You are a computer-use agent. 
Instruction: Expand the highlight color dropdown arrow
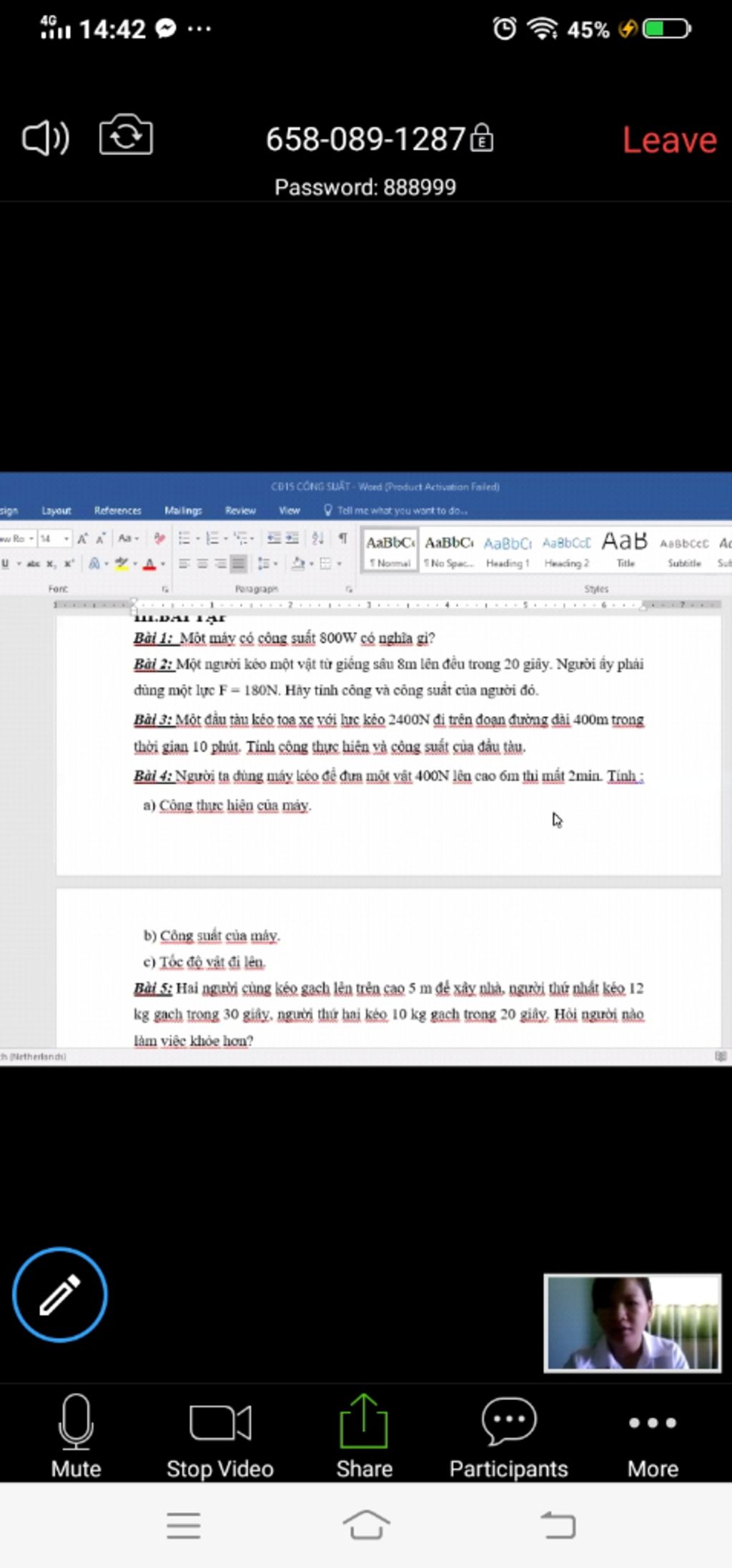click(135, 564)
